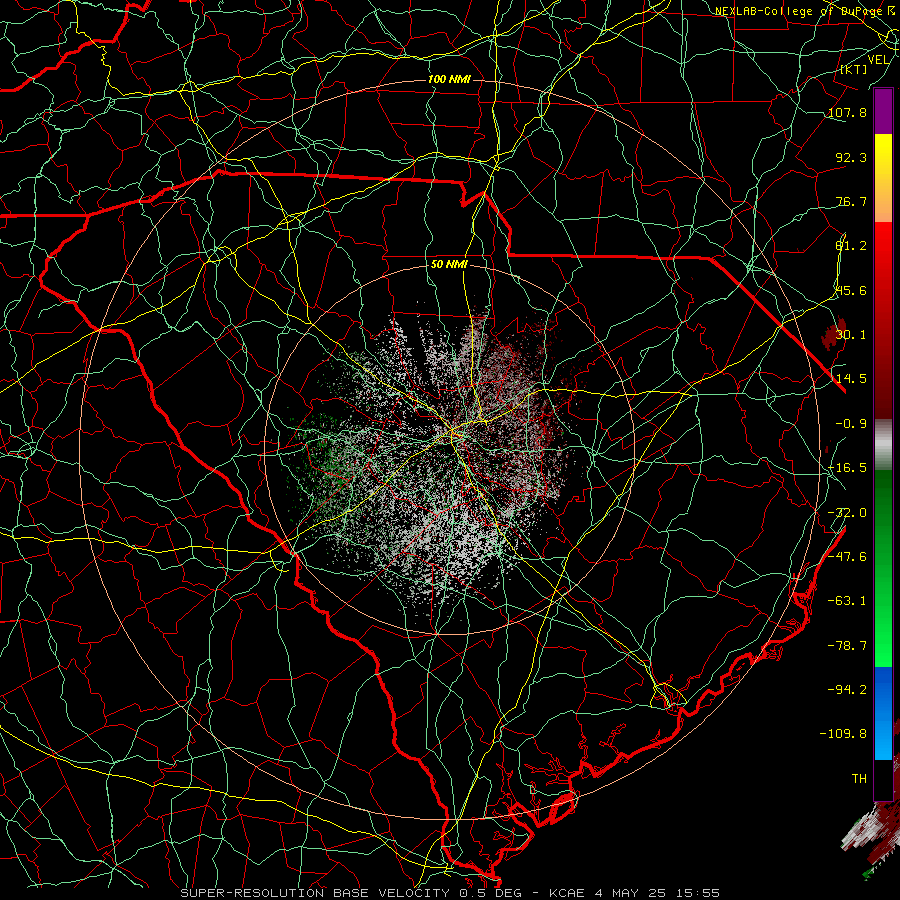
Task: Click the 61.2 velocity scale value
Action: (851, 246)
